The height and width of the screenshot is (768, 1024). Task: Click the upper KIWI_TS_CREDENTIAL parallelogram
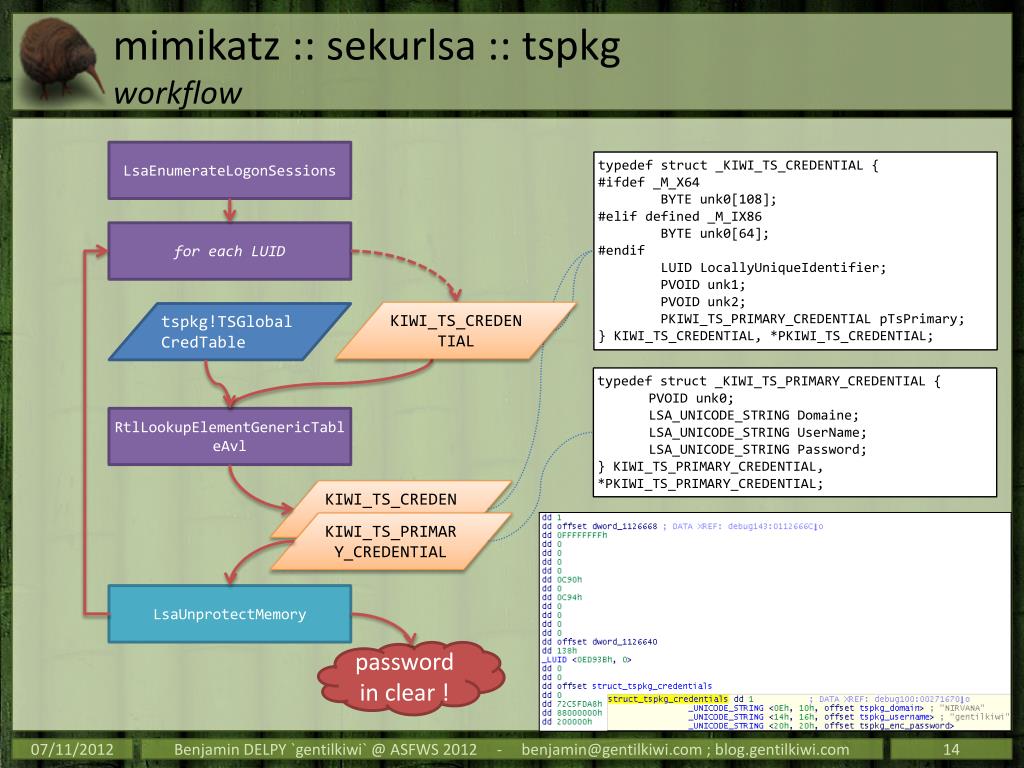point(456,330)
